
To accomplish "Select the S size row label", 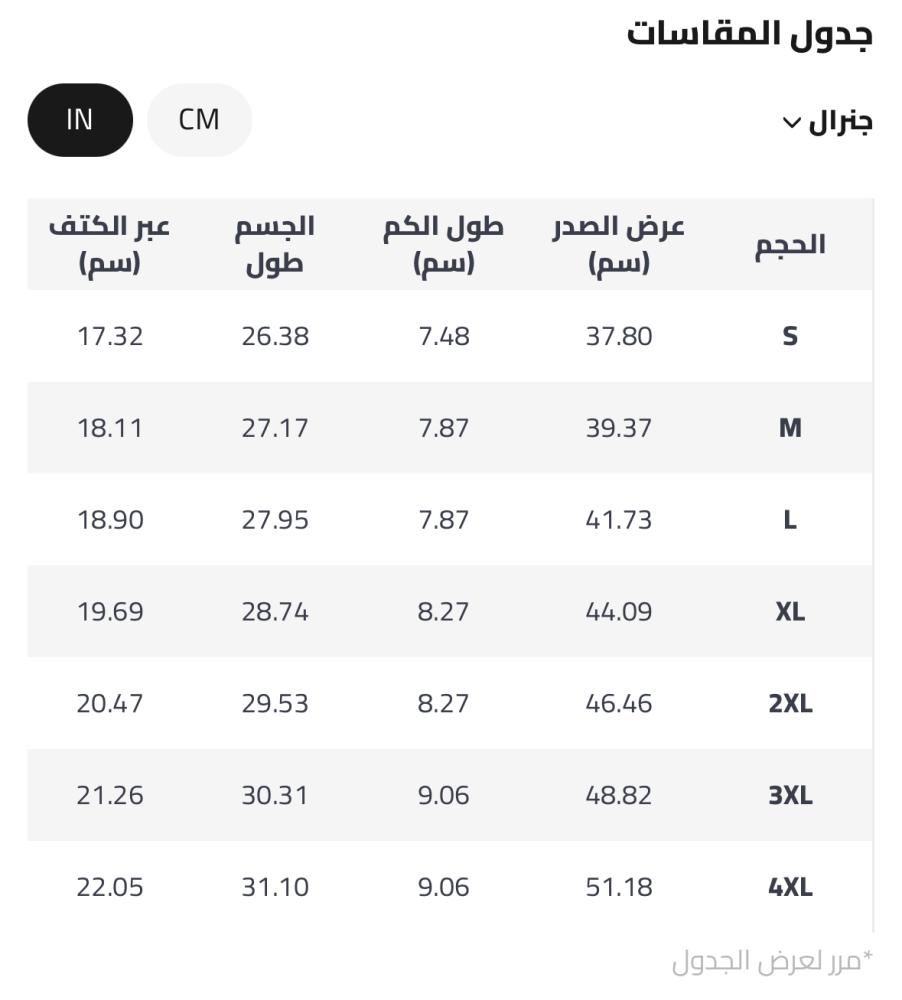I will pyautogui.click(x=790, y=336).
